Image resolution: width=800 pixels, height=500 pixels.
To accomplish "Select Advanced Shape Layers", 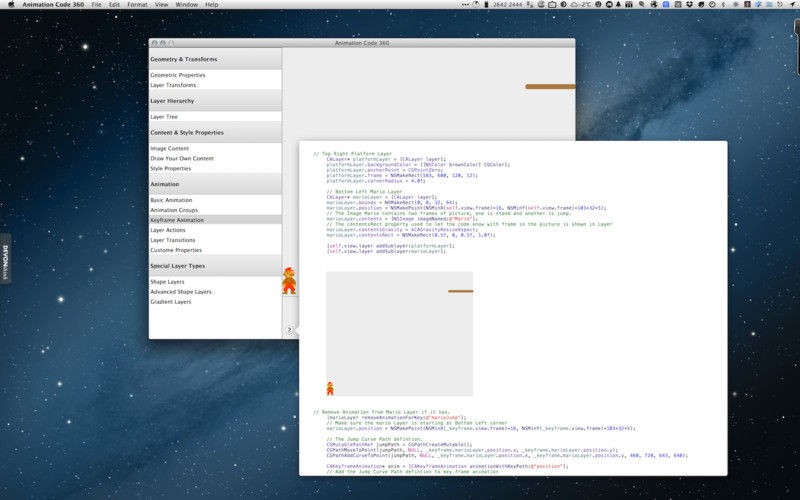I will coord(181,292).
